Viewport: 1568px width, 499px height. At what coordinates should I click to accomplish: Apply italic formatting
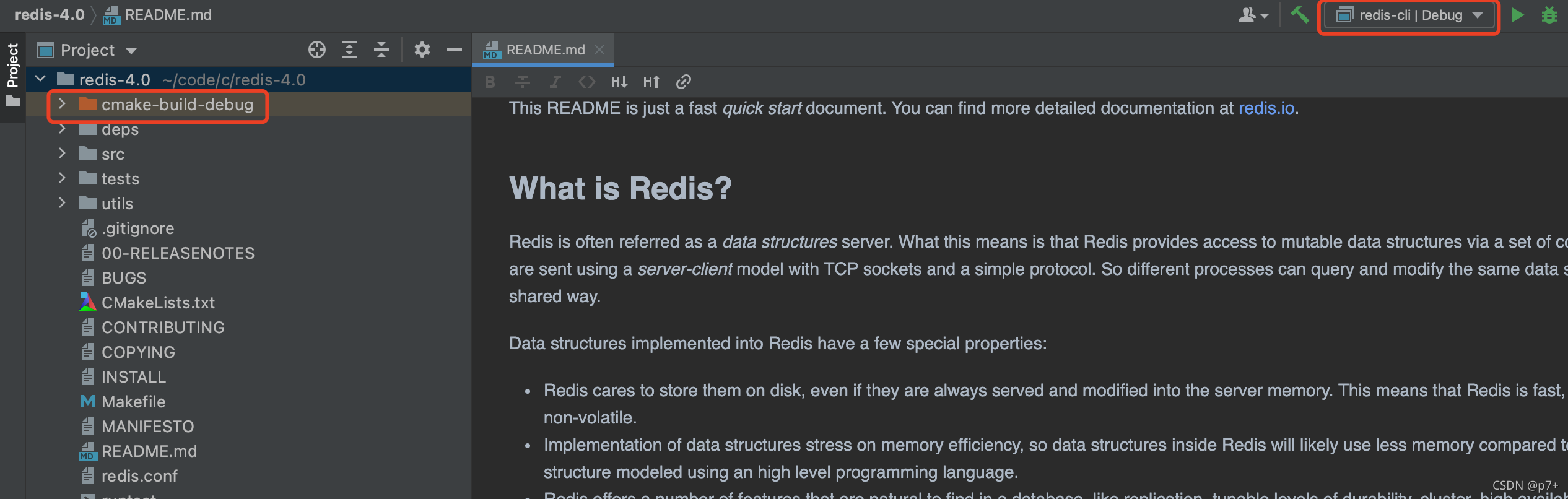pyautogui.click(x=555, y=82)
